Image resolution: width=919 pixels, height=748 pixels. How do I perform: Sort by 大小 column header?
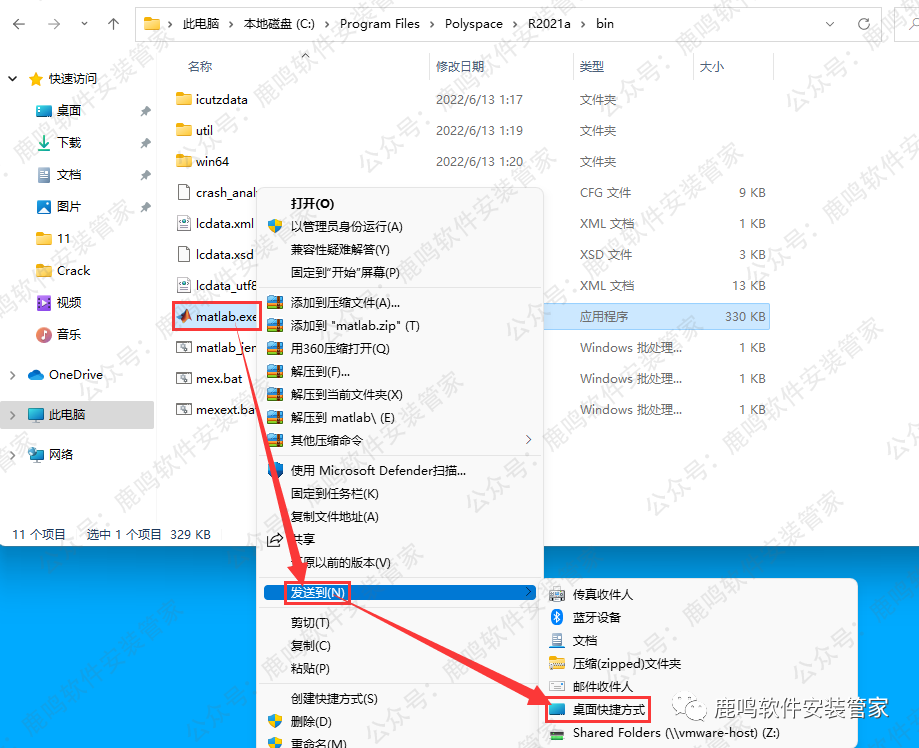(x=712, y=67)
